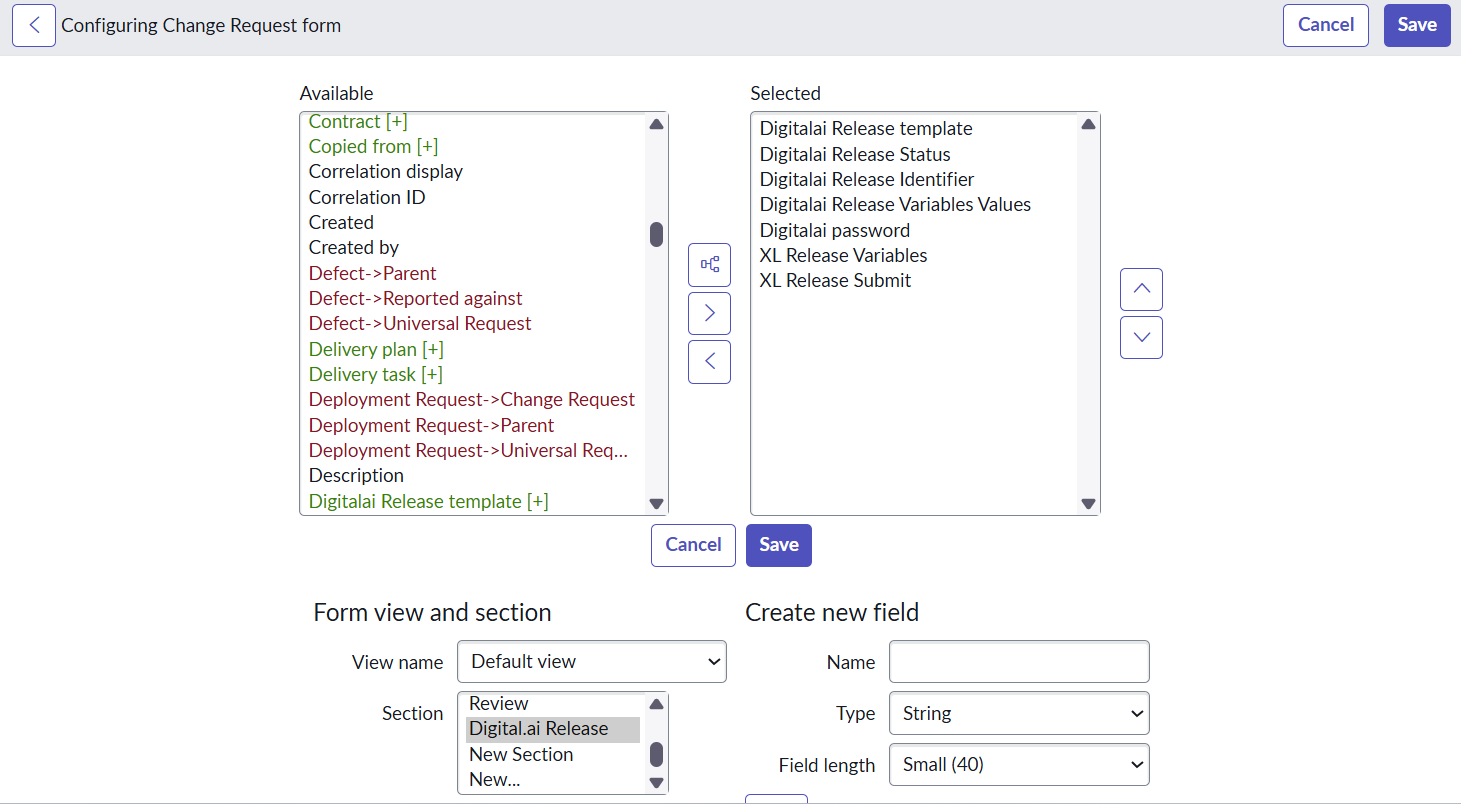Select Deployment Request->Change Request field
The width and height of the screenshot is (1461, 804).
click(x=471, y=399)
